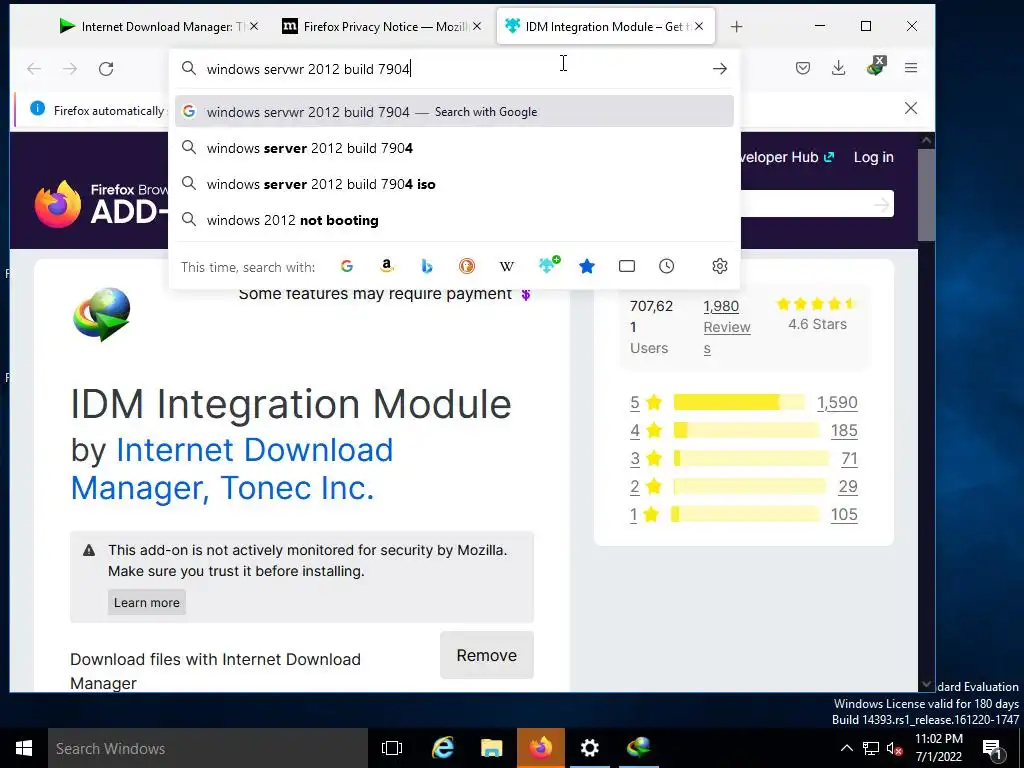1024x768 pixels.
Task: Click the 5-star rating bar
Action: [739, 402]
